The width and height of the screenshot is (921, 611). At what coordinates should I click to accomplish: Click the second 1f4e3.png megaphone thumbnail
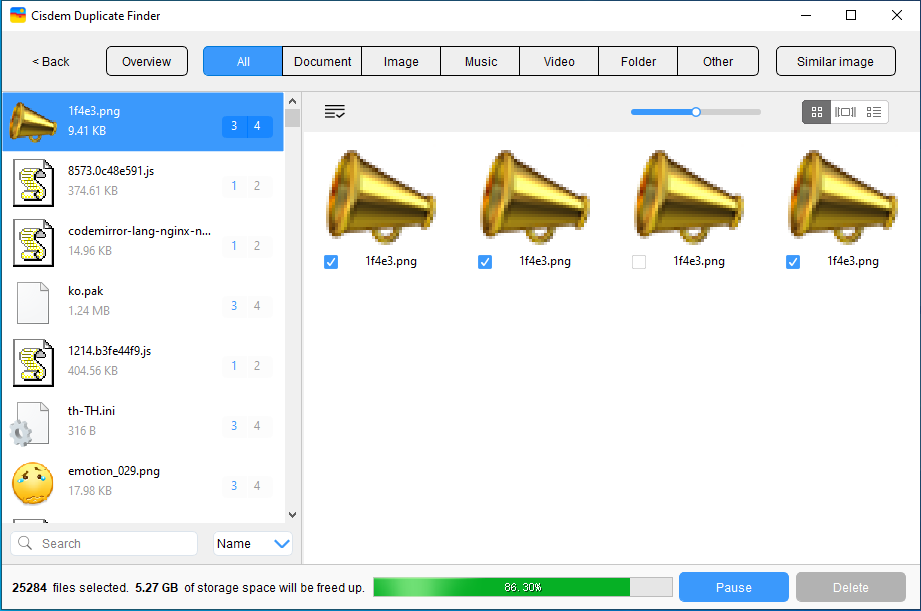(x=536, y=197)
